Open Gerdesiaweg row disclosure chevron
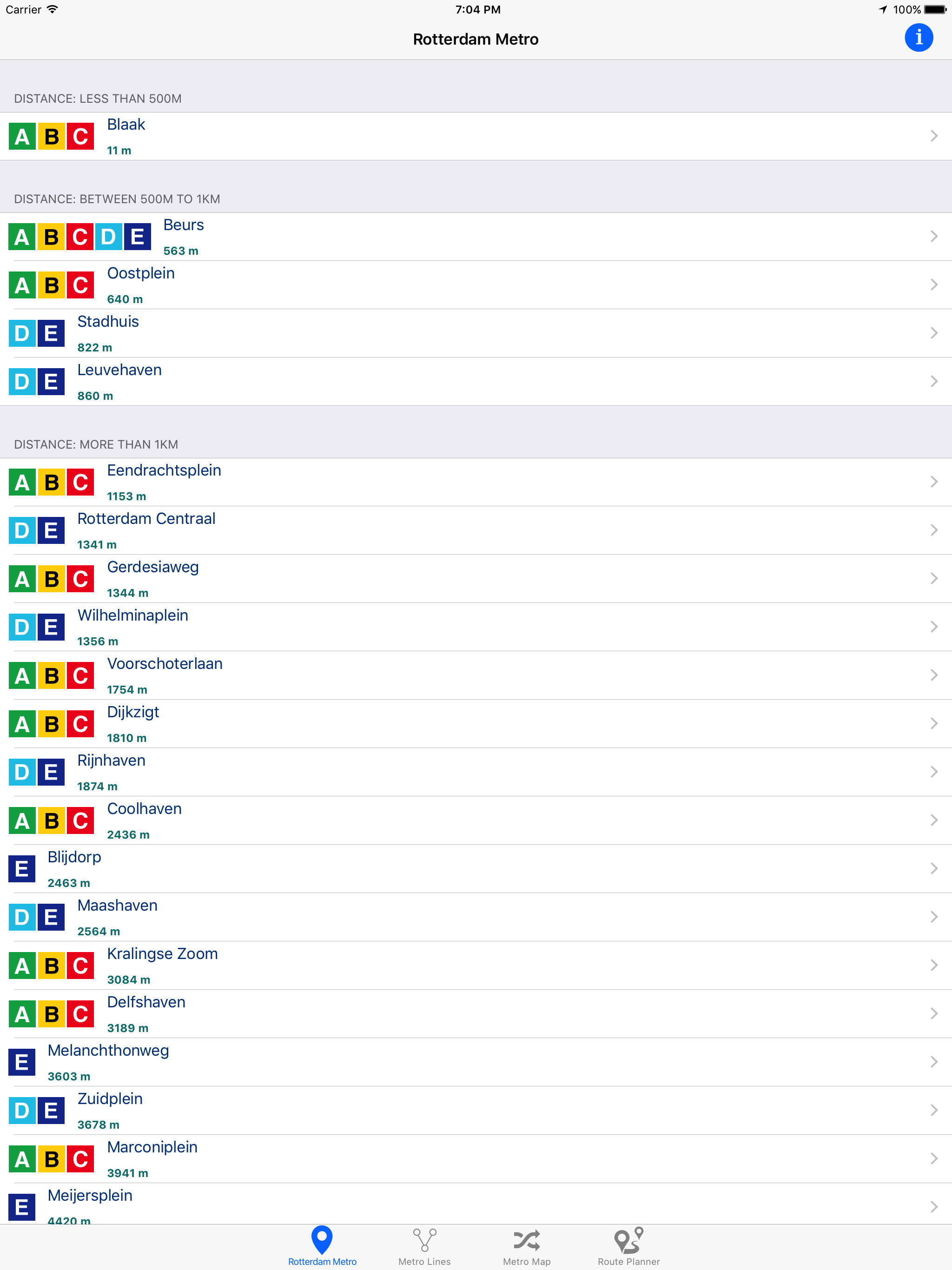This screenshot has width=952, height=1270. (933, 578)
